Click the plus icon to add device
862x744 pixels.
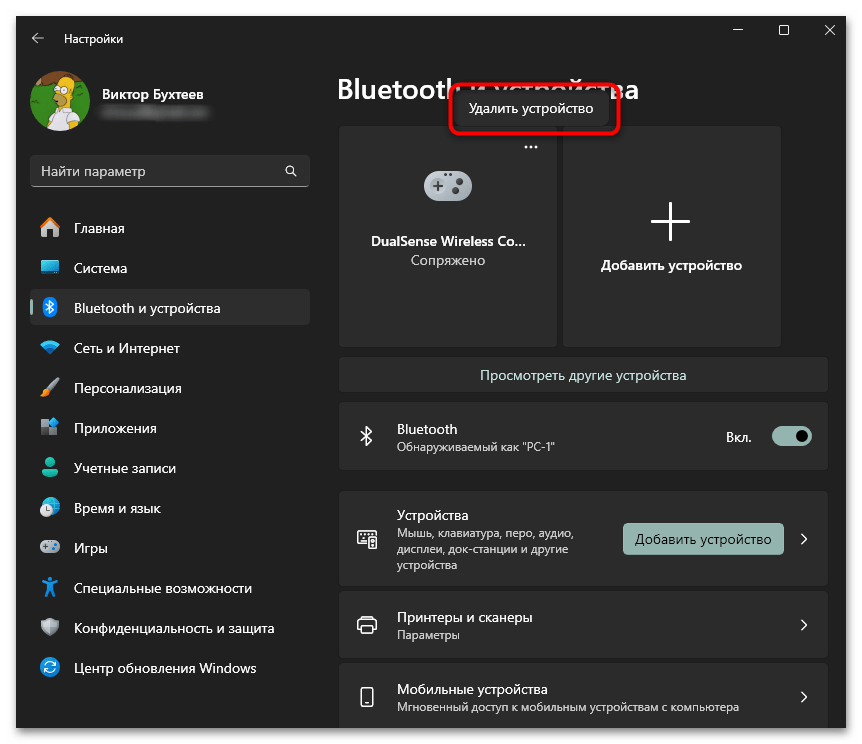(x=670, y=221)
